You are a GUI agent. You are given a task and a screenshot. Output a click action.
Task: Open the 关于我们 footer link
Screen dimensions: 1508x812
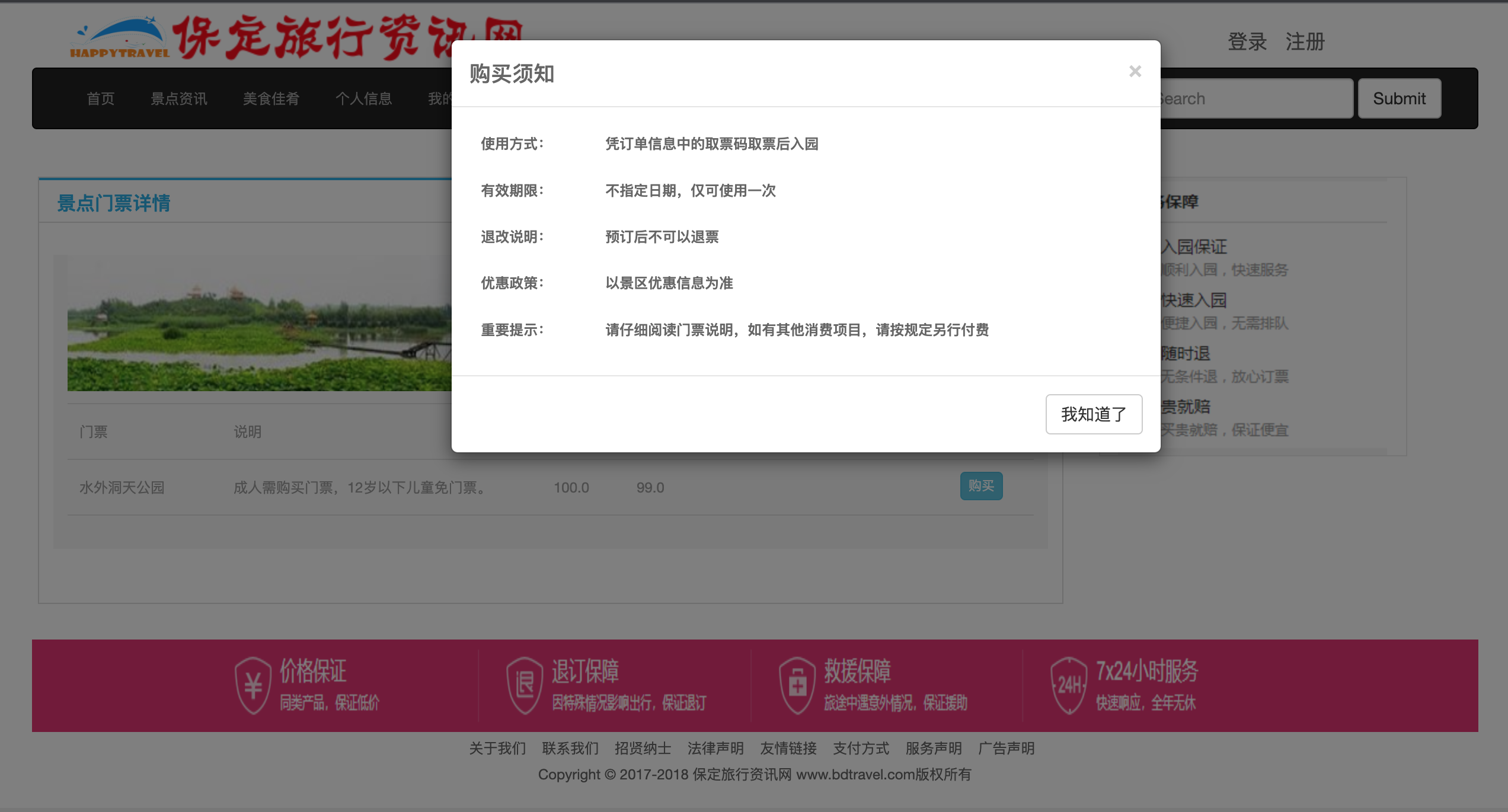click(x=497, y=749)
